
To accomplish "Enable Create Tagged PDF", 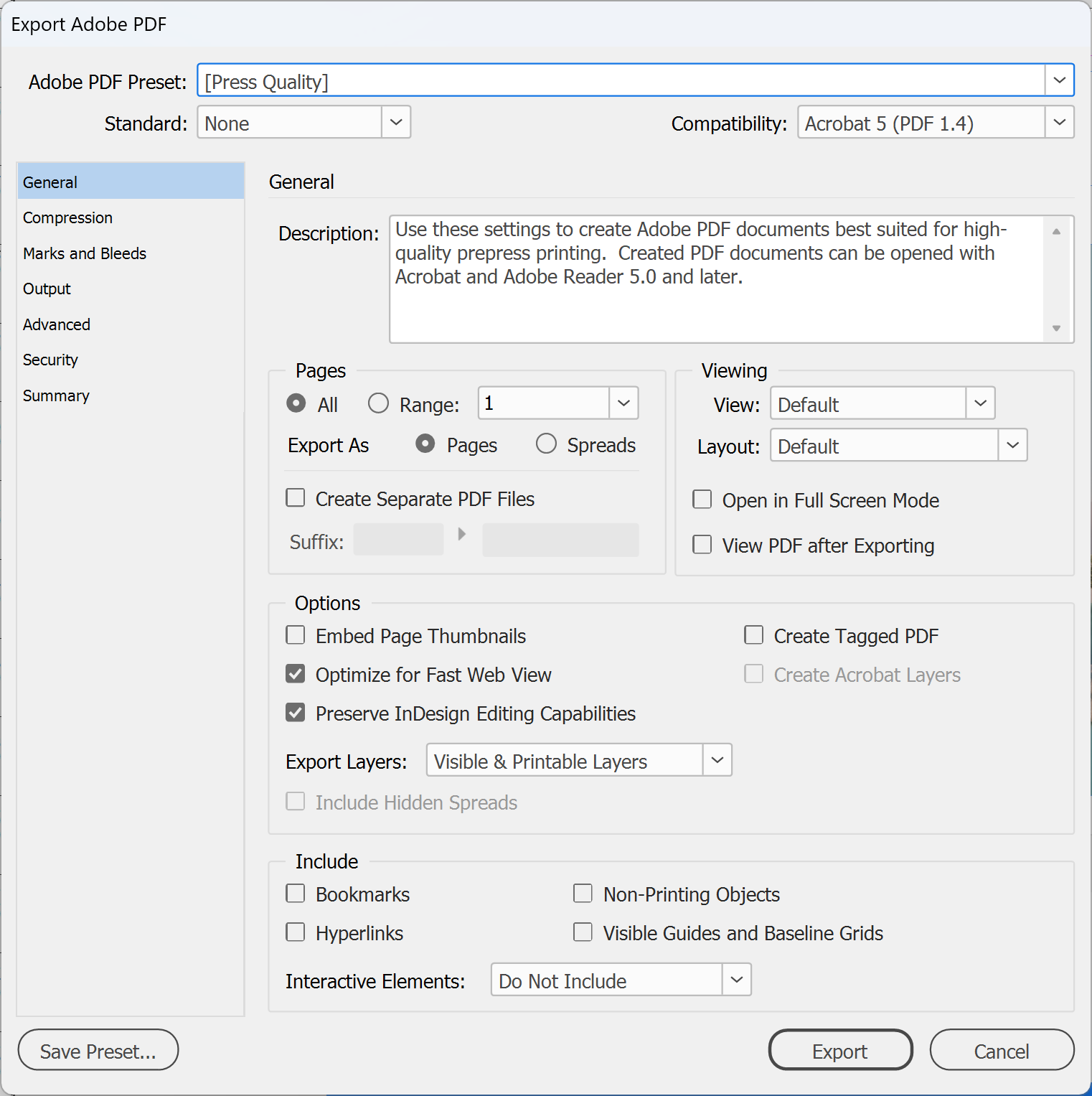I will [753, 634].
